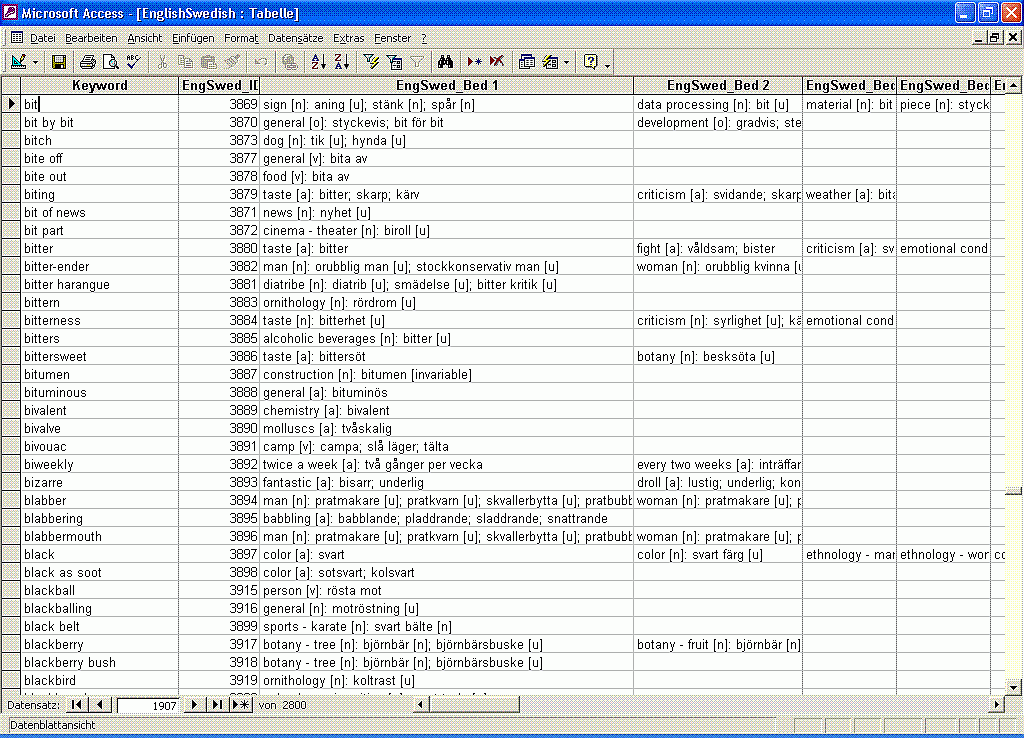
Task: Toggle the apply filter funnel
Action: click(417, 62)
